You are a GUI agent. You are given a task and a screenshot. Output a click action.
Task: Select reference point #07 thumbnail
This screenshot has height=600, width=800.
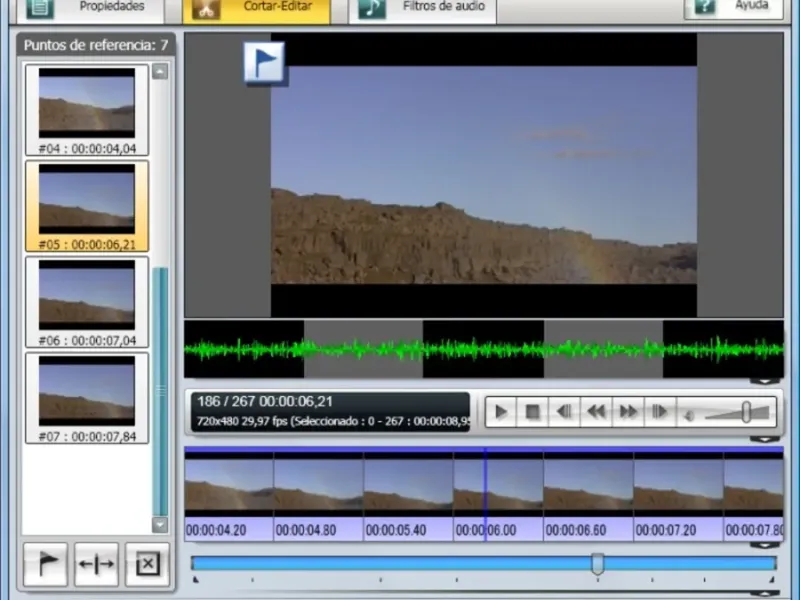tap(87, 398)
